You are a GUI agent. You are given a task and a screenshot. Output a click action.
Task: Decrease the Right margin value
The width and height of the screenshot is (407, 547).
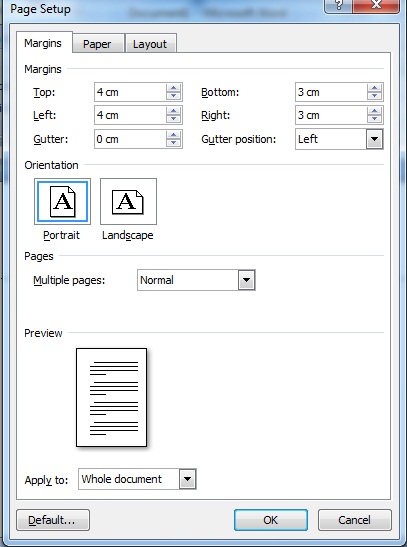(x=374, y=119)
